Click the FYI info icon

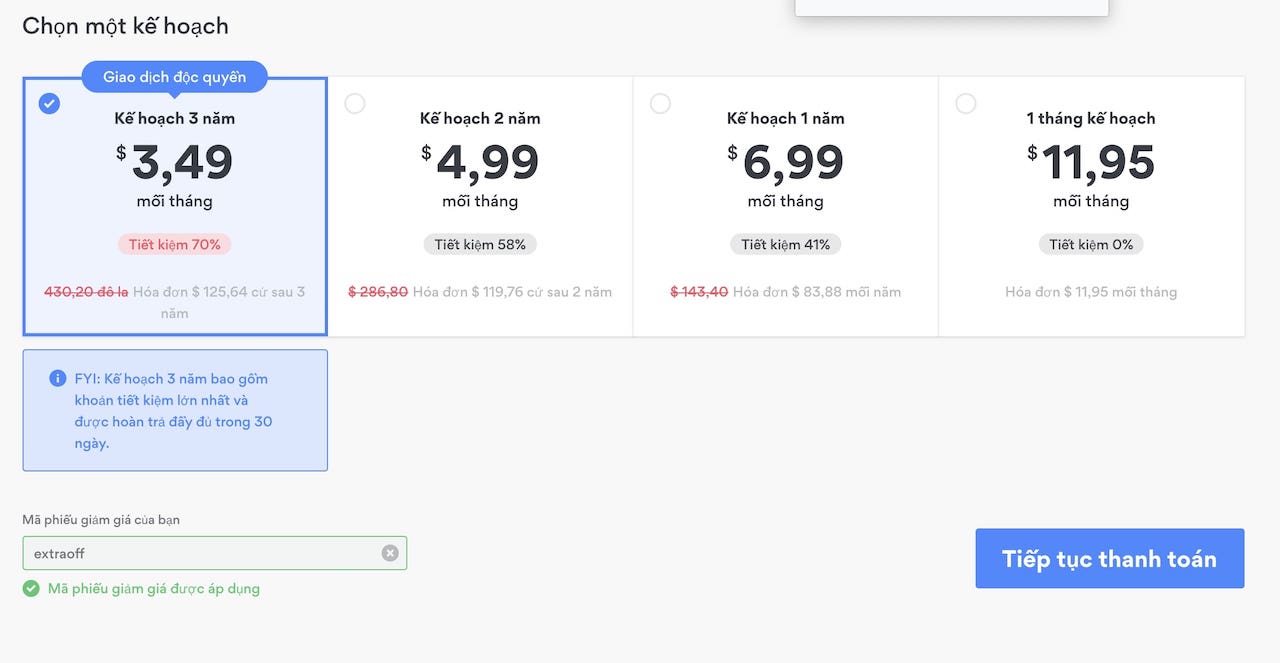[x=58, y=379]
